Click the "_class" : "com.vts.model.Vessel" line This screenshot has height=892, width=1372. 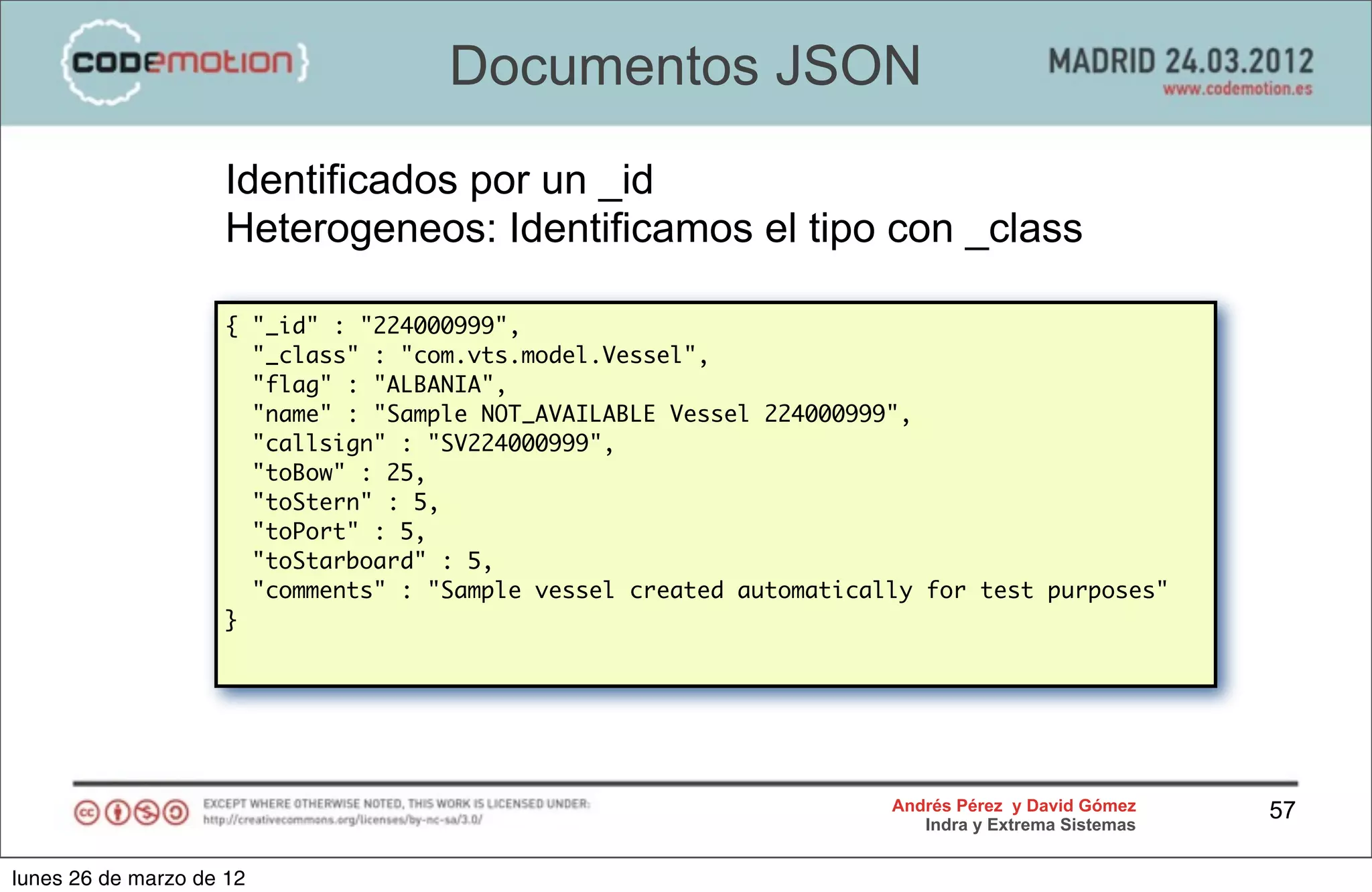point(480,356)
